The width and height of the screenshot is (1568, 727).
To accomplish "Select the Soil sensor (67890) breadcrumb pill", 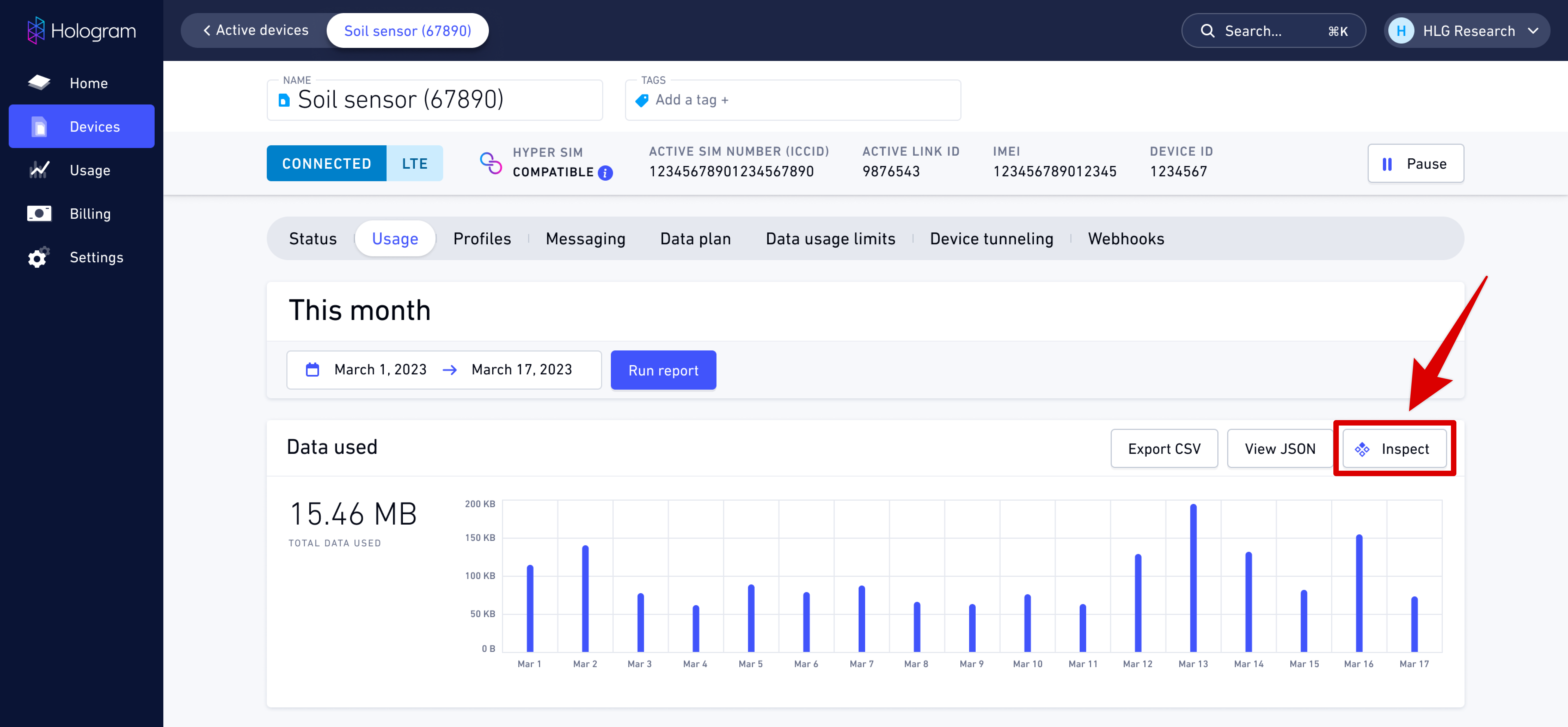I will click(x=407, y=30).
